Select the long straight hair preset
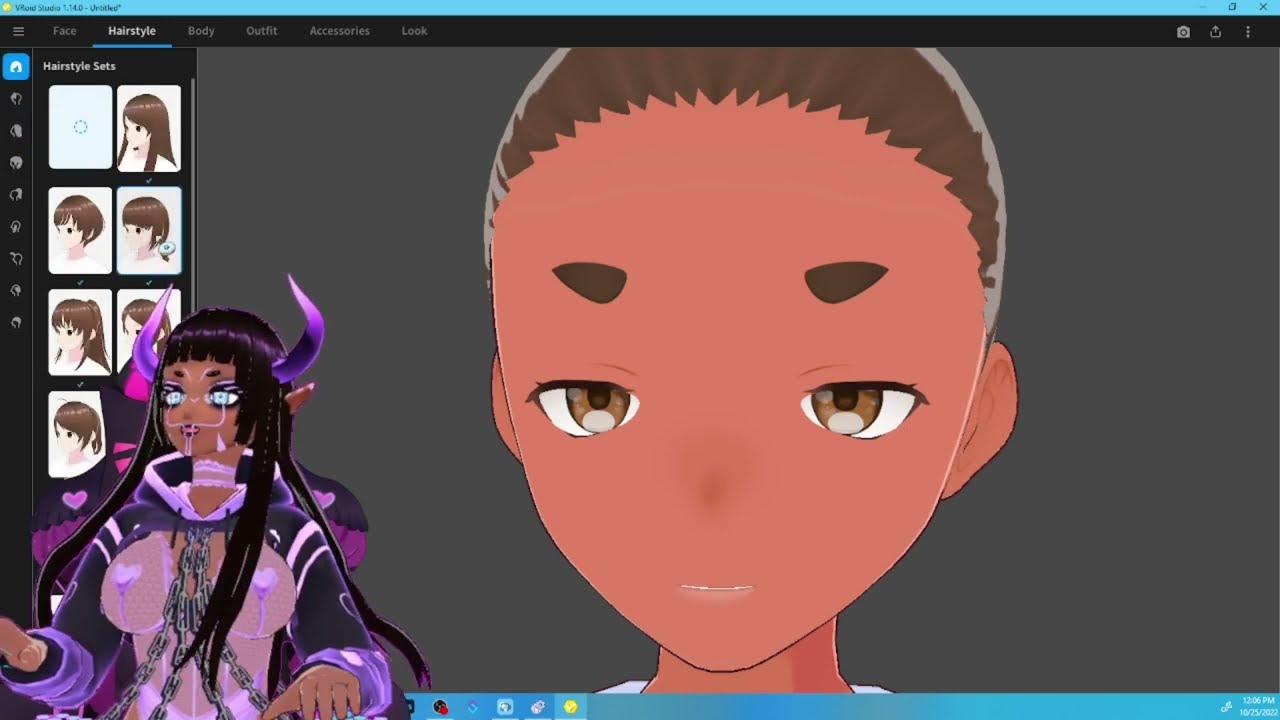Image resolution: width=1280 pixels, height=720 pixels. (149, 127)
